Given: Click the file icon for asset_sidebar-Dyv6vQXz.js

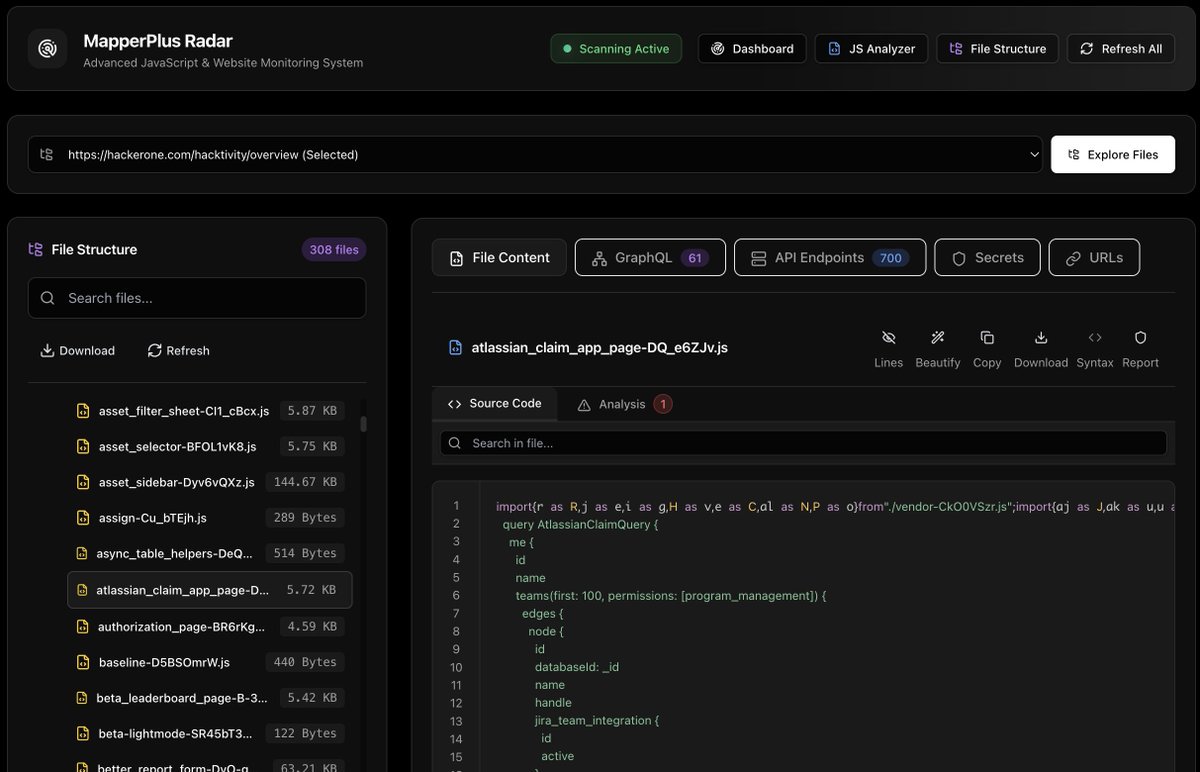Looking at the screenshot, I should point(84,482).
